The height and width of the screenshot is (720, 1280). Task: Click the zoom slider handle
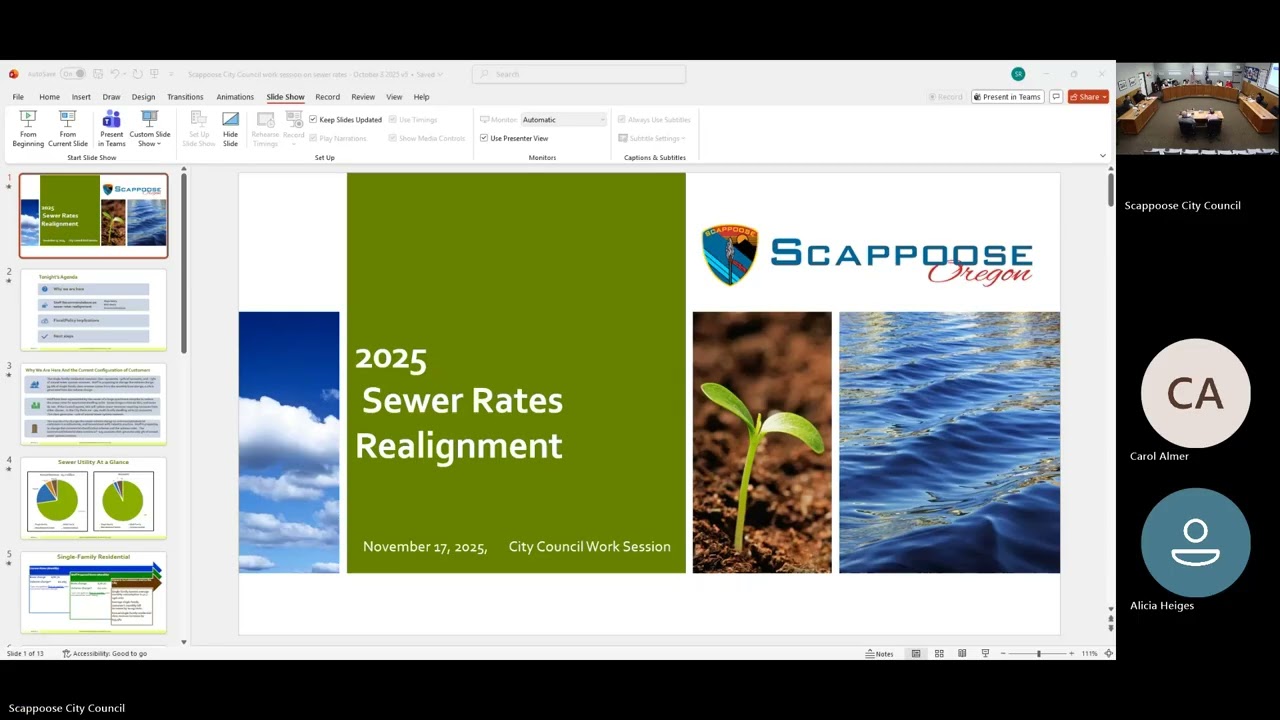click(1038, 653)
